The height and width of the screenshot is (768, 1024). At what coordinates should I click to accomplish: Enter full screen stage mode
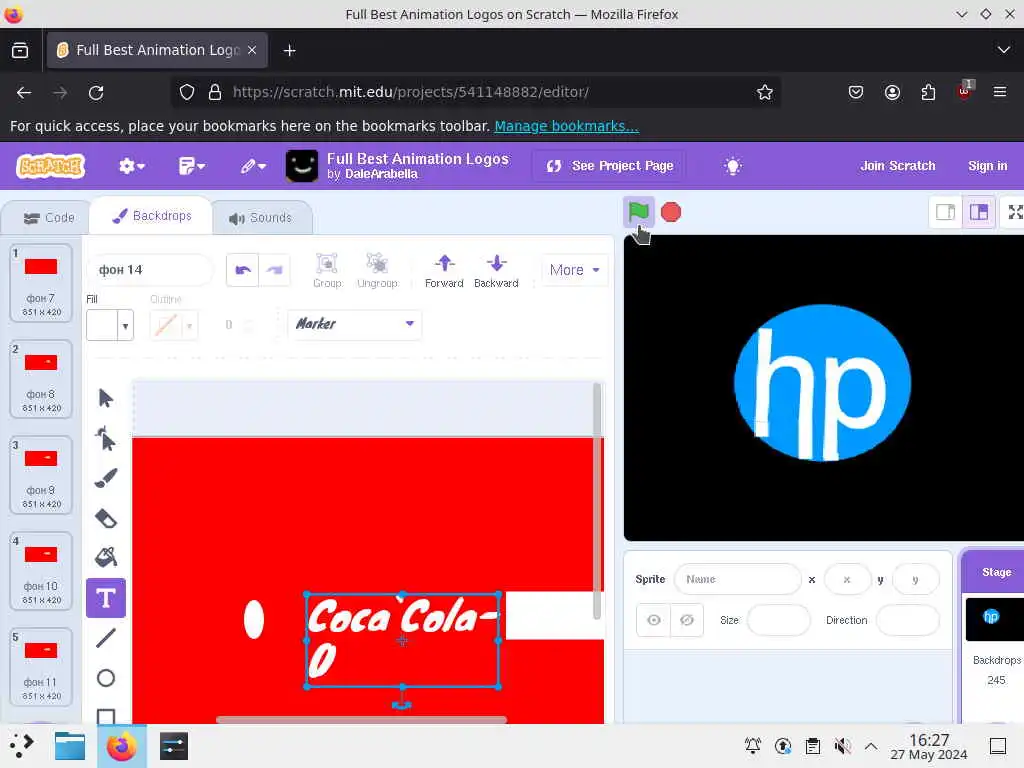click(1015, 212)
